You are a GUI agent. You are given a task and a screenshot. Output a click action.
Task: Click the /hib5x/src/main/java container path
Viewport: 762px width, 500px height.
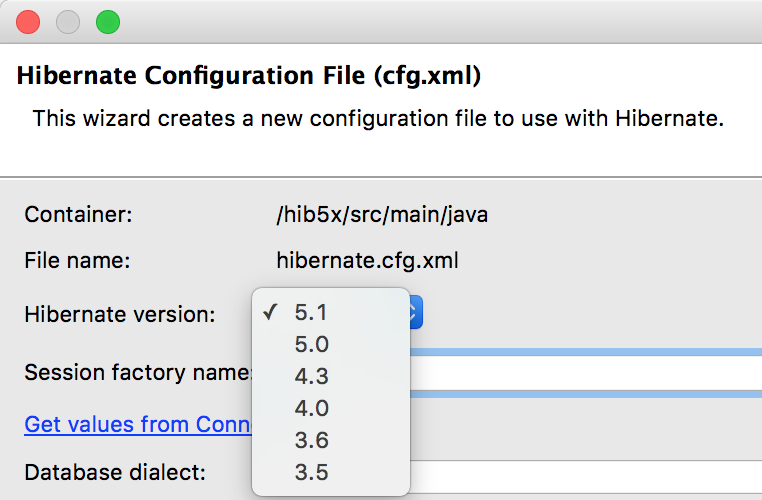pyautogui.click(x=382, y=214)
